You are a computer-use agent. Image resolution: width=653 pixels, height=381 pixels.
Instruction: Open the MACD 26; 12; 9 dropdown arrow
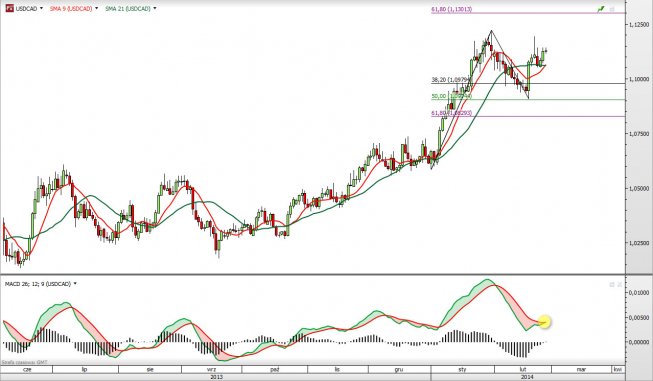tap(75, 284)
